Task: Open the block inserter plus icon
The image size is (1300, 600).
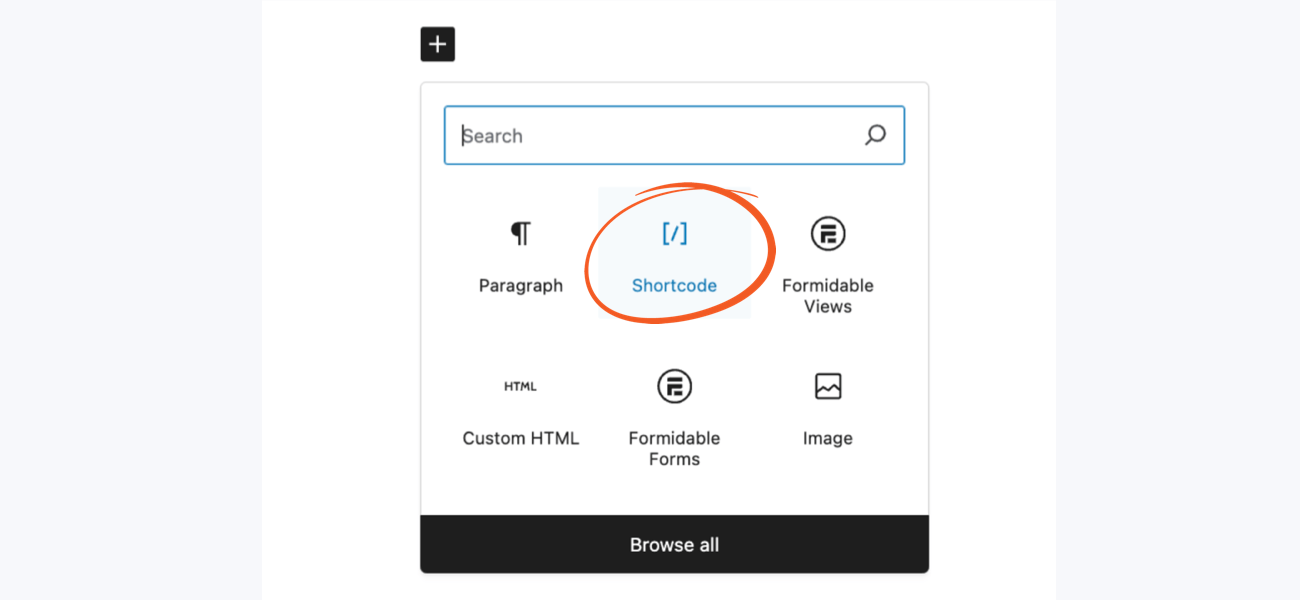Action: click(437, 44)
